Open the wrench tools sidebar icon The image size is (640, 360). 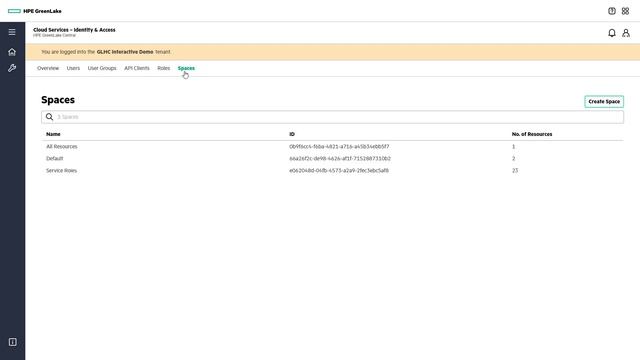(12, 68)
